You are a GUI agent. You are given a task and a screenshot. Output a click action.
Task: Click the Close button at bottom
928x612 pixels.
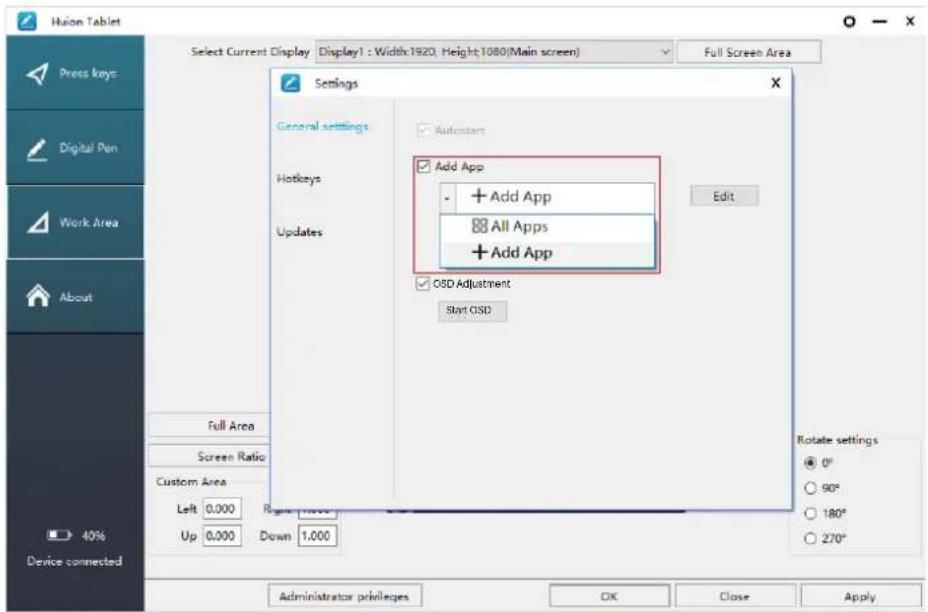point(735,596)
